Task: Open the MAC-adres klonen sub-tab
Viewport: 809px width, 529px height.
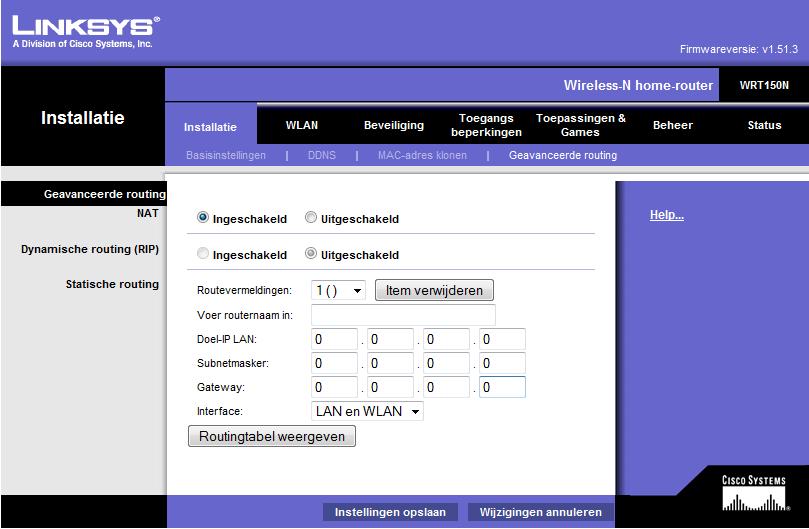Action: (x=422, y=155)
